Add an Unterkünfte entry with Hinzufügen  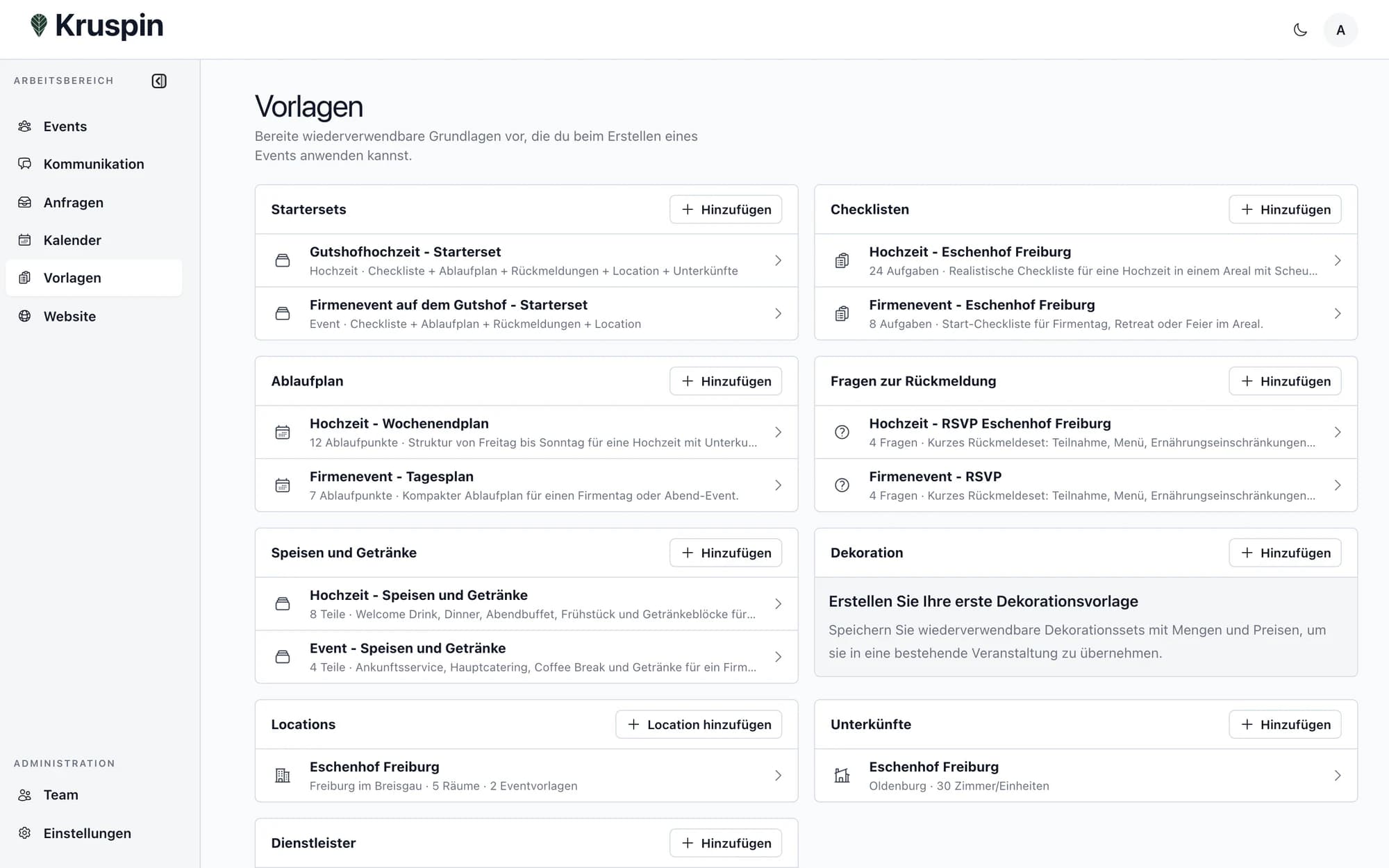[1285, 724]
